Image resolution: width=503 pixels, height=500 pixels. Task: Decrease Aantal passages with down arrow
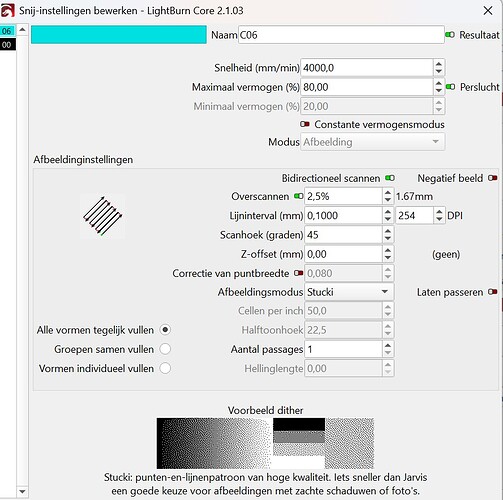388,353
